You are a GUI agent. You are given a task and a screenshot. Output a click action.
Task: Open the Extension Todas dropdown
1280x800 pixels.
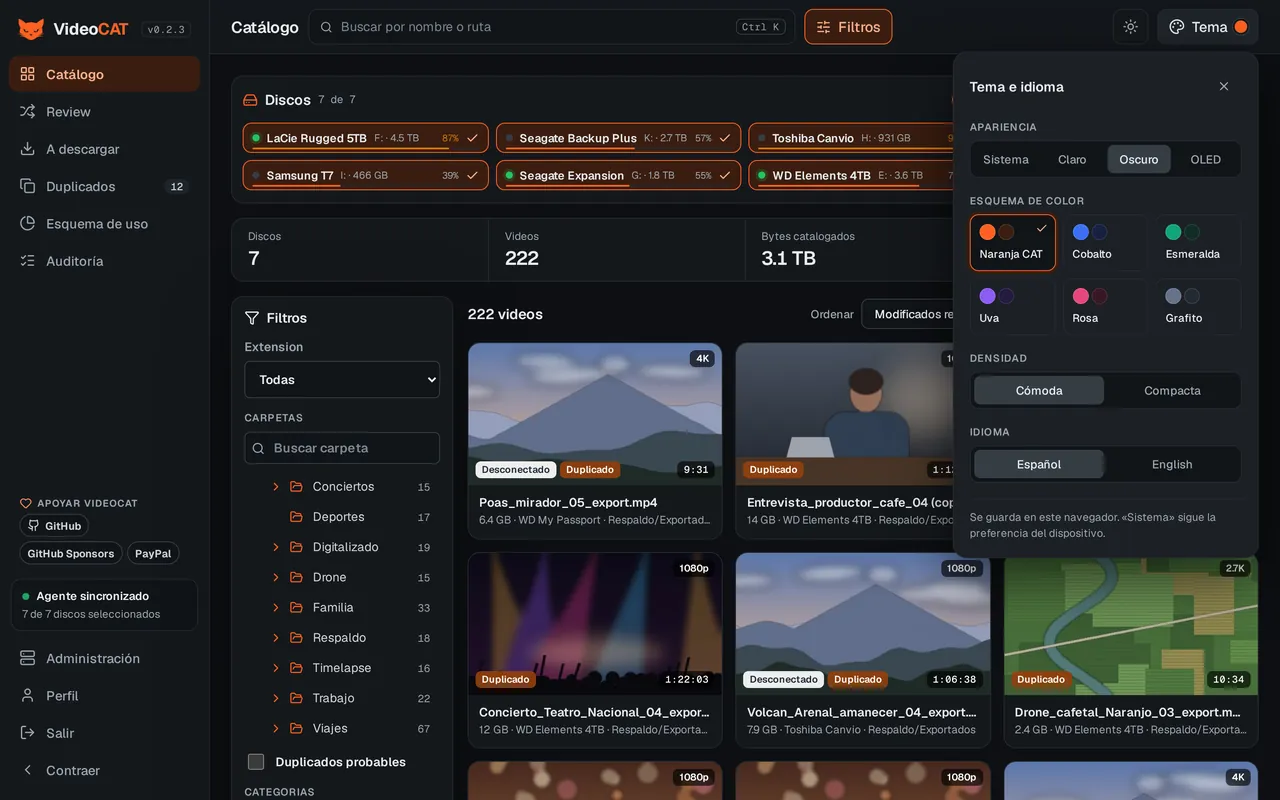[x=342, y=380]
